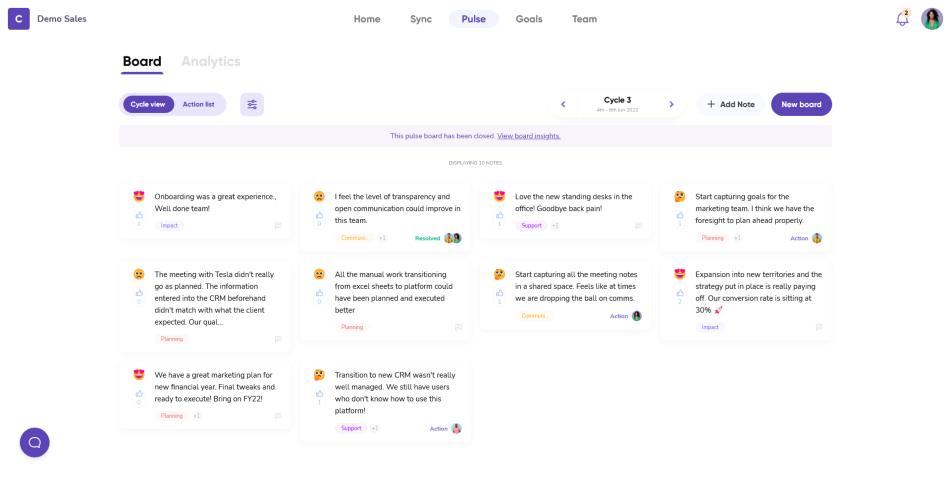951x500 pixels.
Task: Like the 'capturing all the meeting notes' note
Action: click(499, 293)
